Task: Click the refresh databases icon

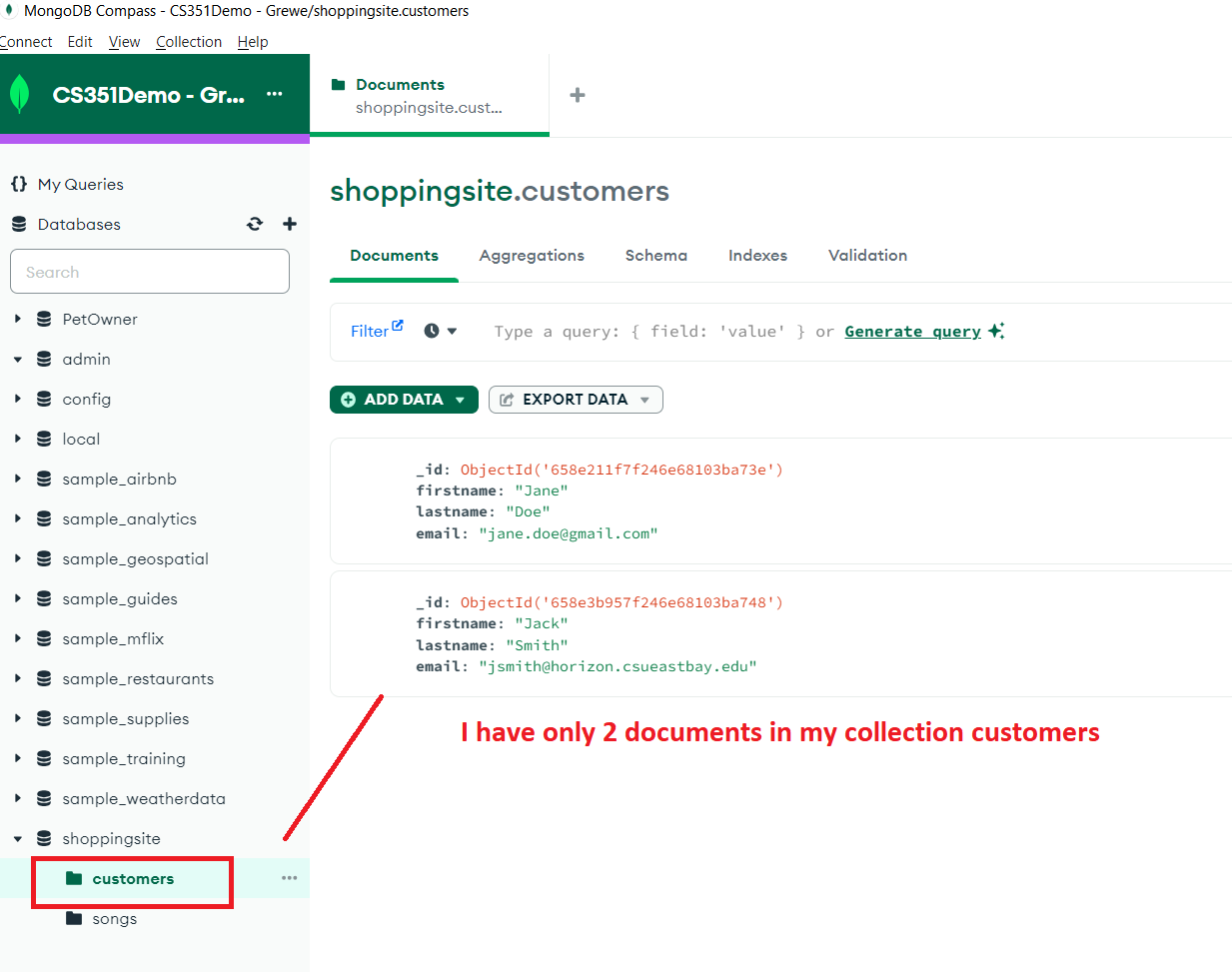Action: coord(255,224)
